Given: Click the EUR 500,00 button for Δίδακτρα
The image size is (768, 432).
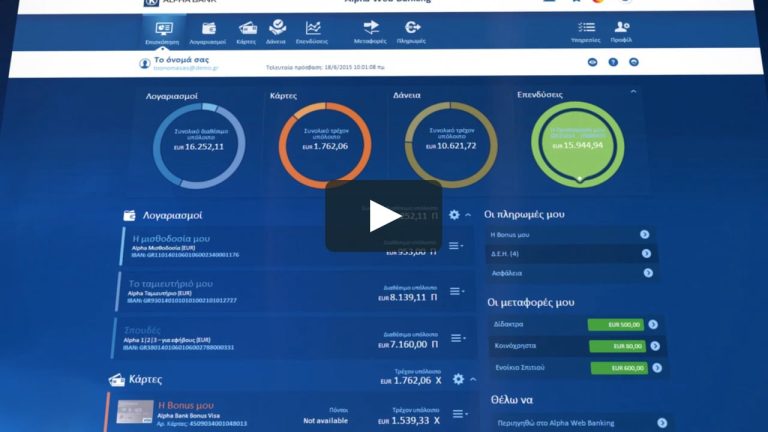Looking at the screenshot, I should (616, 325).
